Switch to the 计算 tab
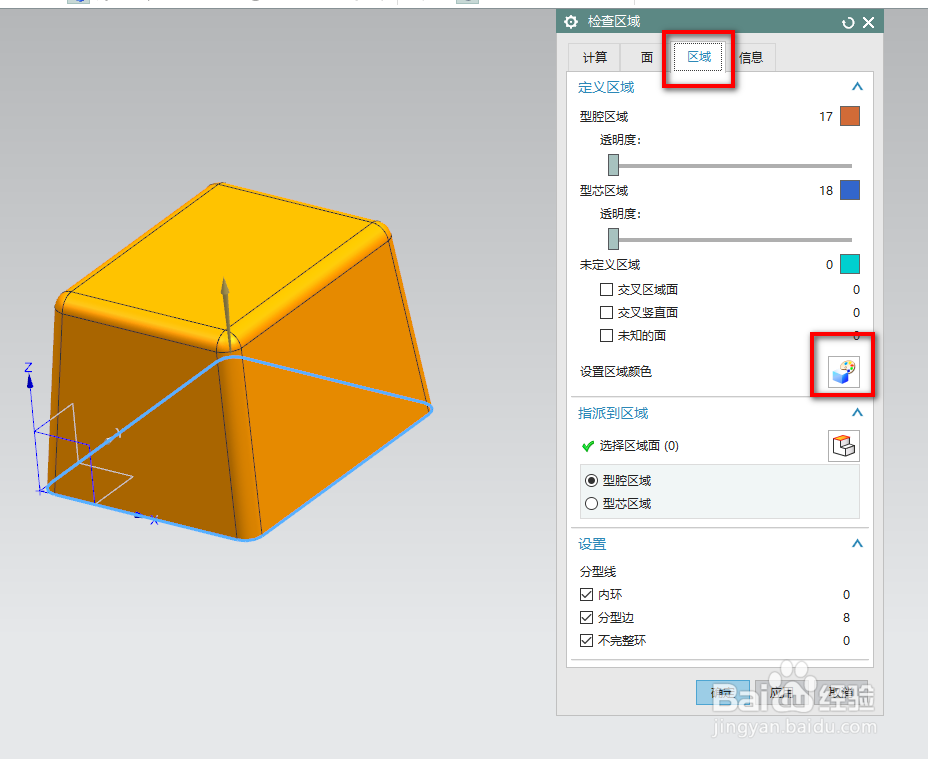Viewport: 928px width, 759px height. (x=594, y=57)
